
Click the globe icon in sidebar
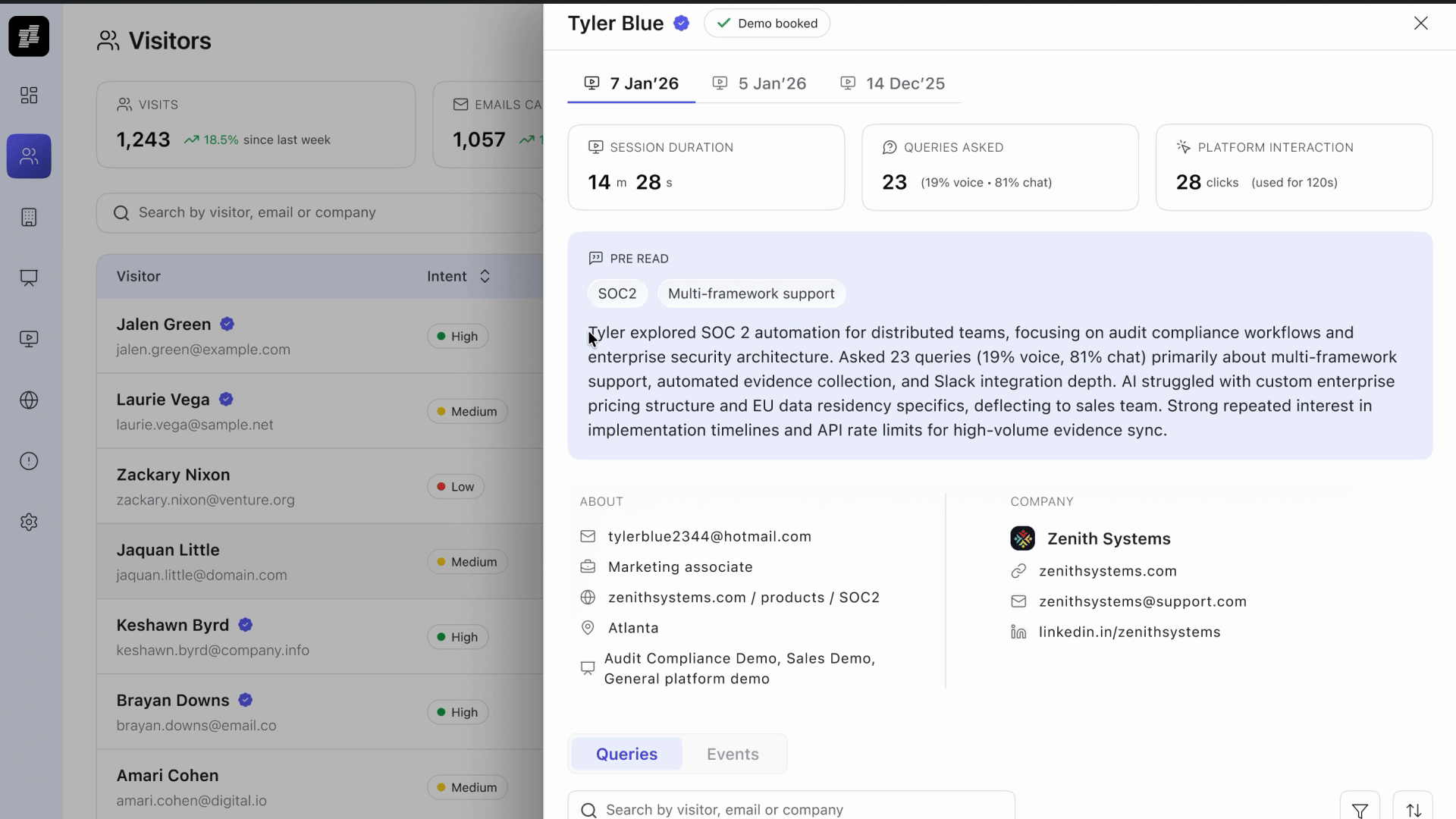(29, 400)
